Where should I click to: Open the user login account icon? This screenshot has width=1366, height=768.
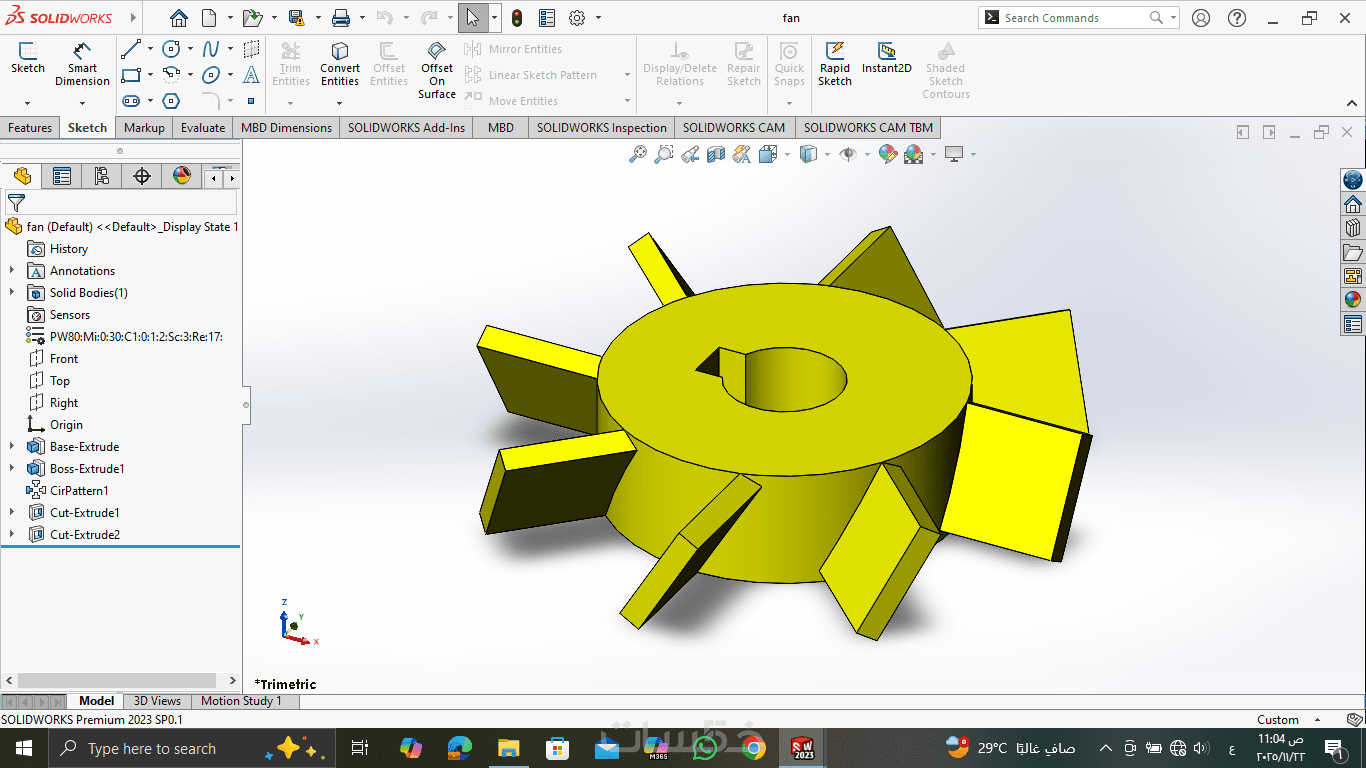coord(1201,18)
